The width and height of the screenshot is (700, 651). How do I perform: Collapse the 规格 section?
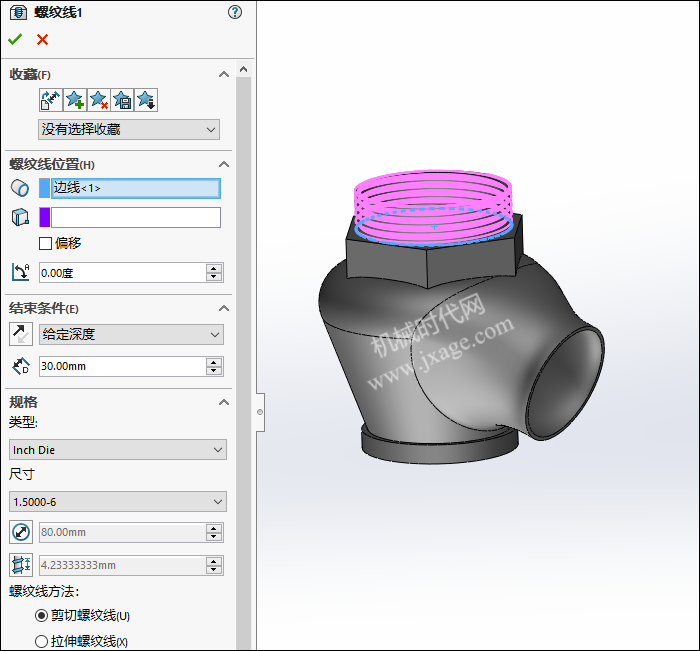224,402
